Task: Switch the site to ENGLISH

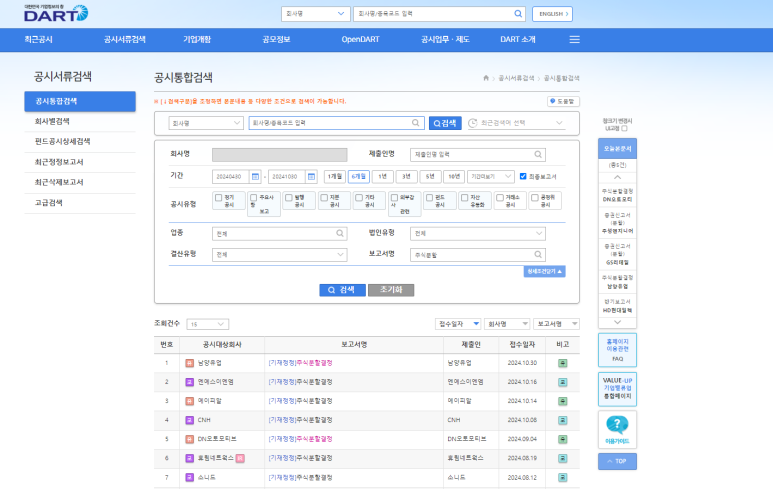Action: point(552,14)
